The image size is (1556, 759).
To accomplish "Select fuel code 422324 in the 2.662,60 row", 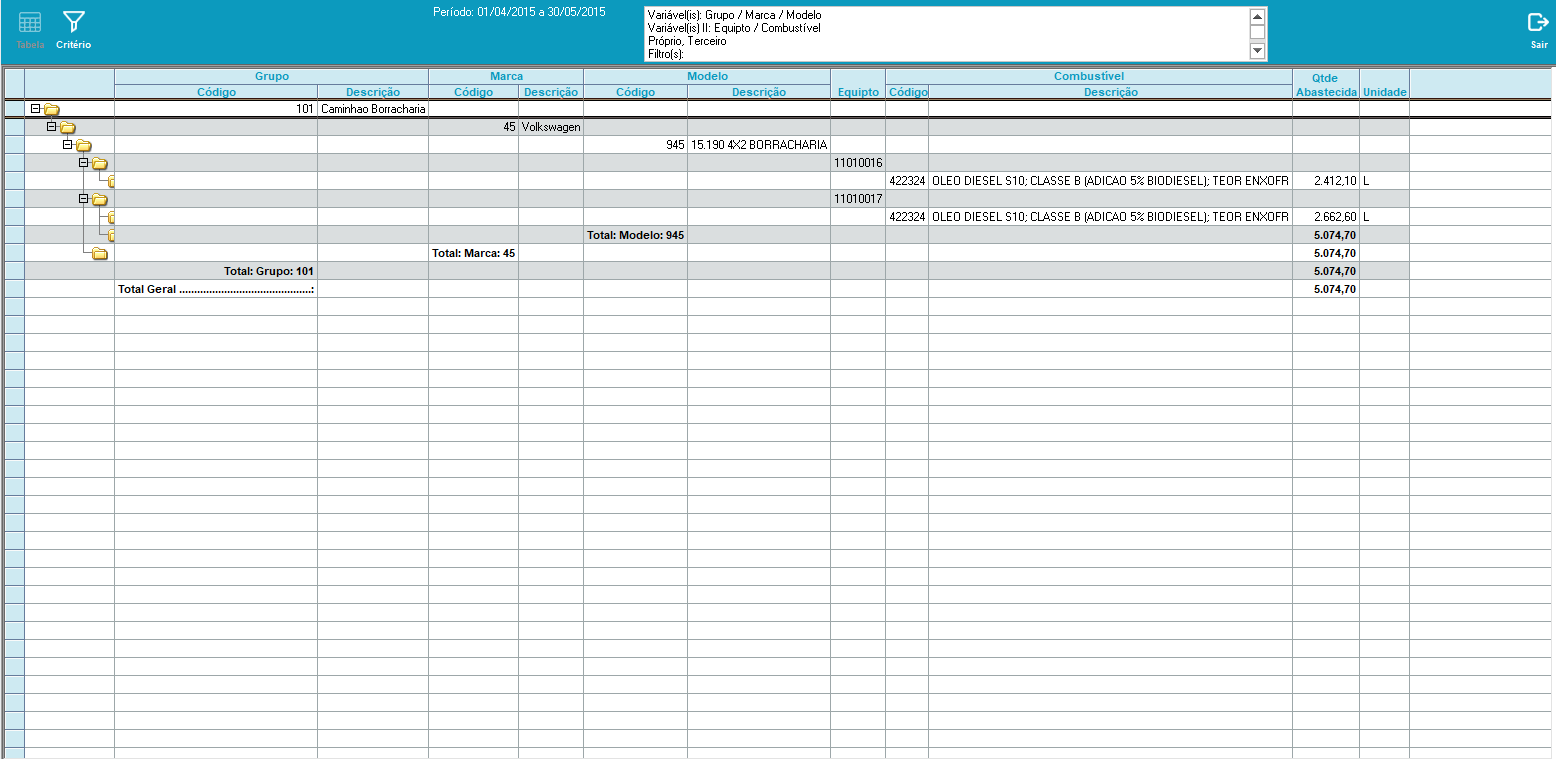I will pos(907,218).
